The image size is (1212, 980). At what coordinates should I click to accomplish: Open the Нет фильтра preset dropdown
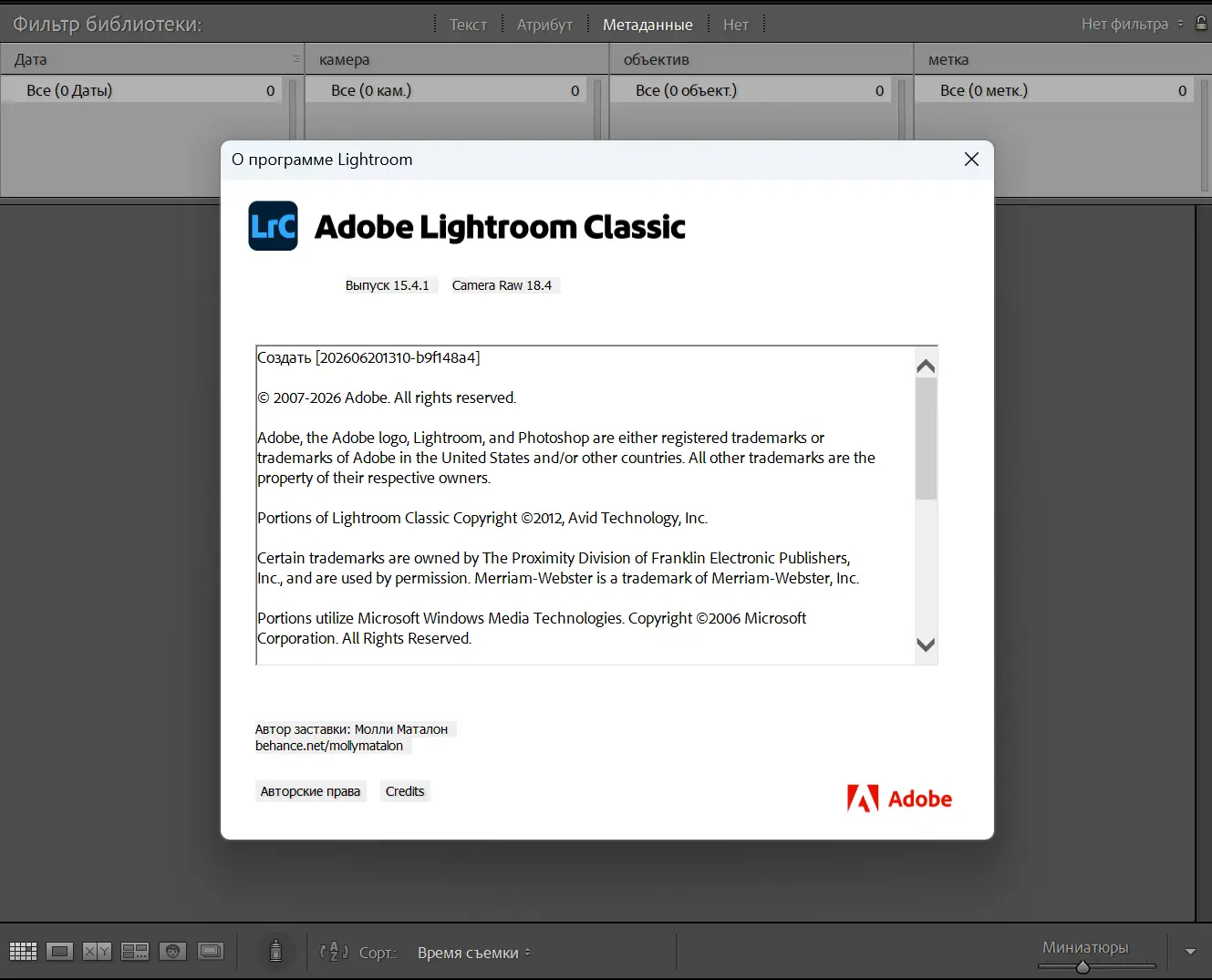(1132, 24)
